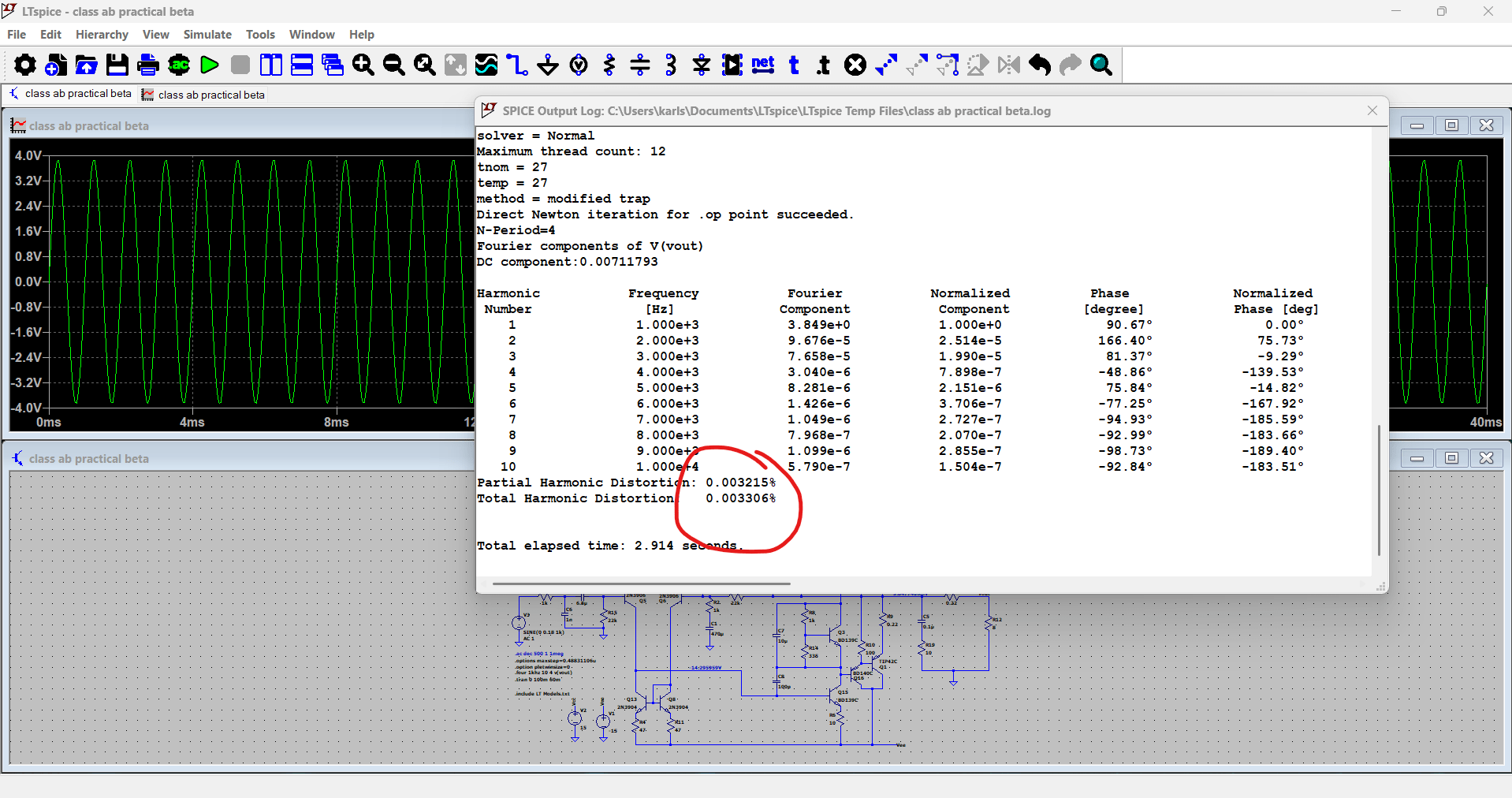This screenshot has height=798, width=1512.
Task: Click the Total elapsed time line
Action: click(x=610, y=546)
